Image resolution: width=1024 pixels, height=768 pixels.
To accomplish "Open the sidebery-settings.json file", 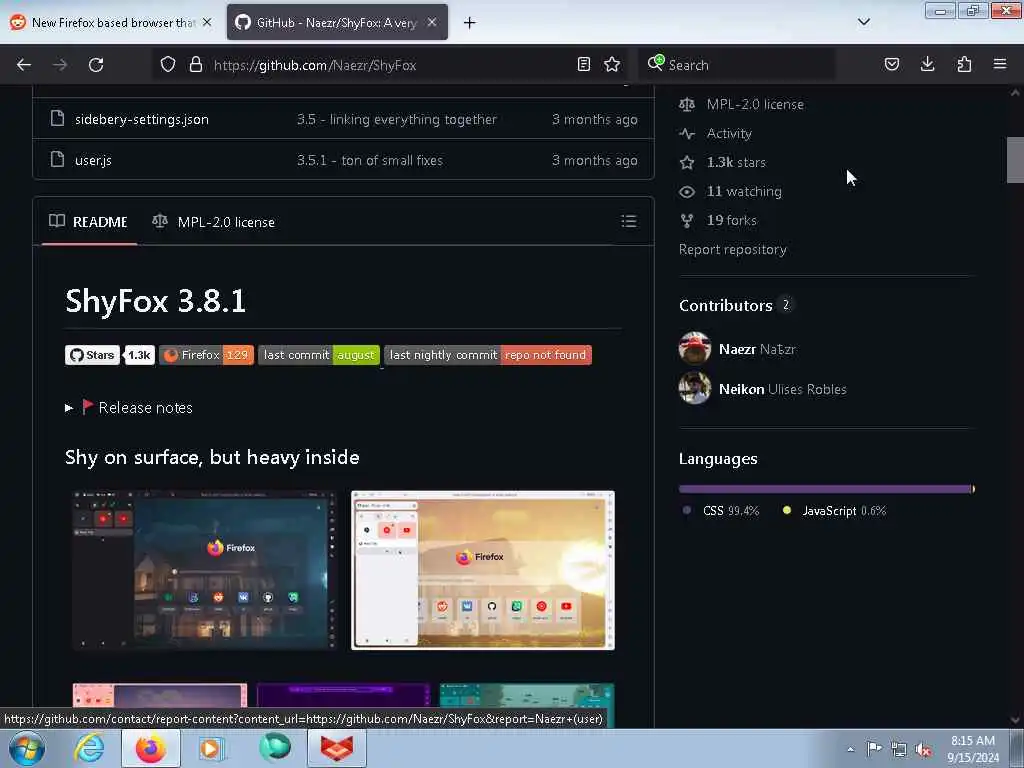I will coord(142,119).
